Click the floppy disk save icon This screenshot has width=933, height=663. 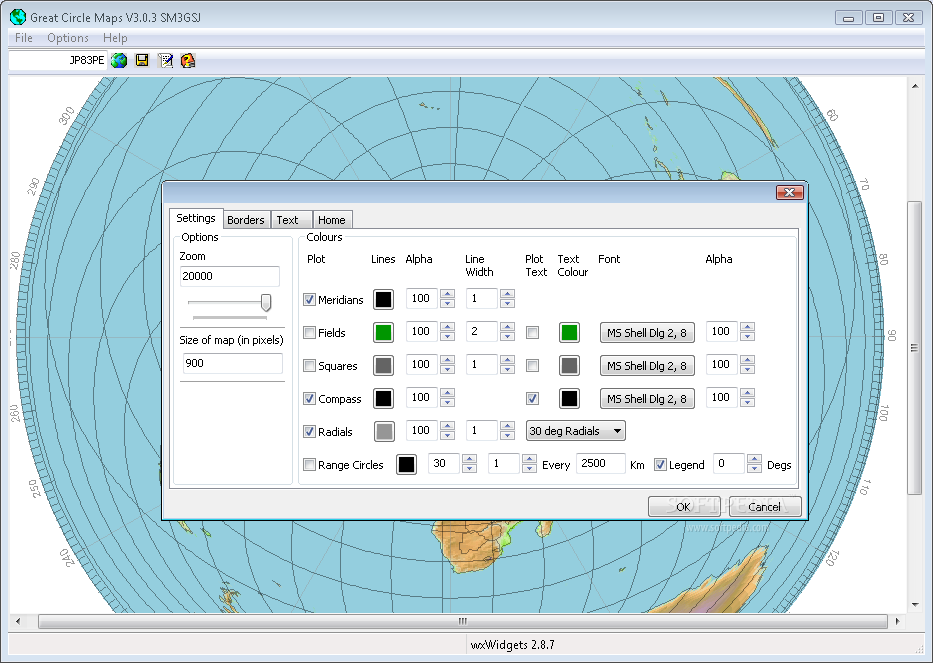point(142,60)
